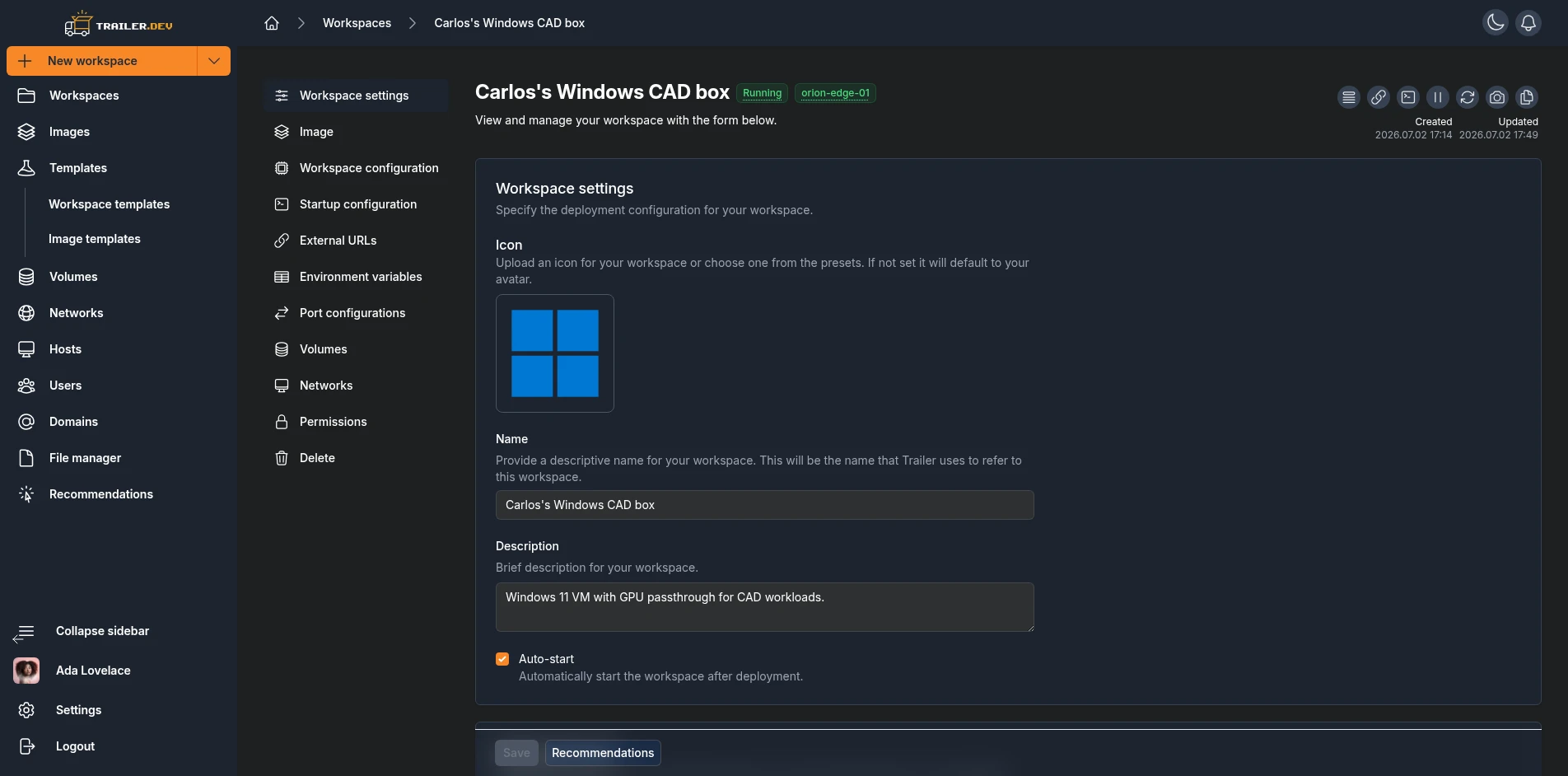Uncheck the Auto-start checkbox
1568x776 pixels.
502,659
